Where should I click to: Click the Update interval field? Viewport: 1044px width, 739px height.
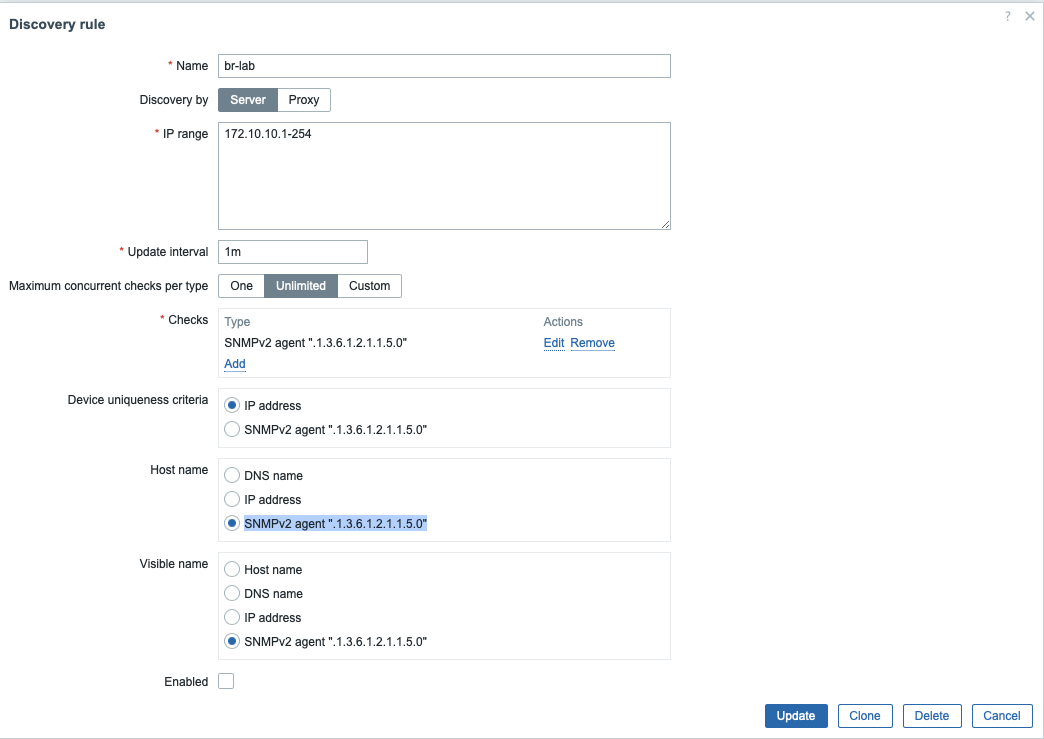[x=293, y=252]
